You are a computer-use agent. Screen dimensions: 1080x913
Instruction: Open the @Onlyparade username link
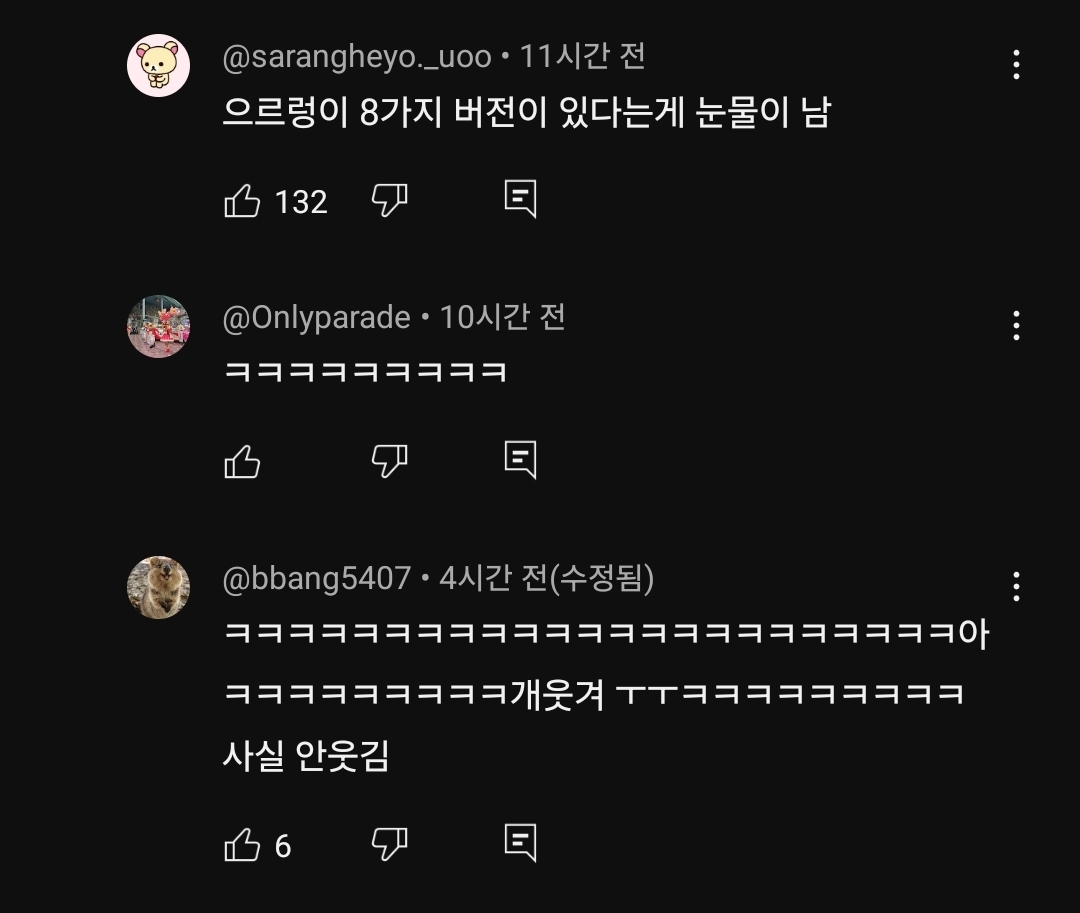tap(316, 317)
